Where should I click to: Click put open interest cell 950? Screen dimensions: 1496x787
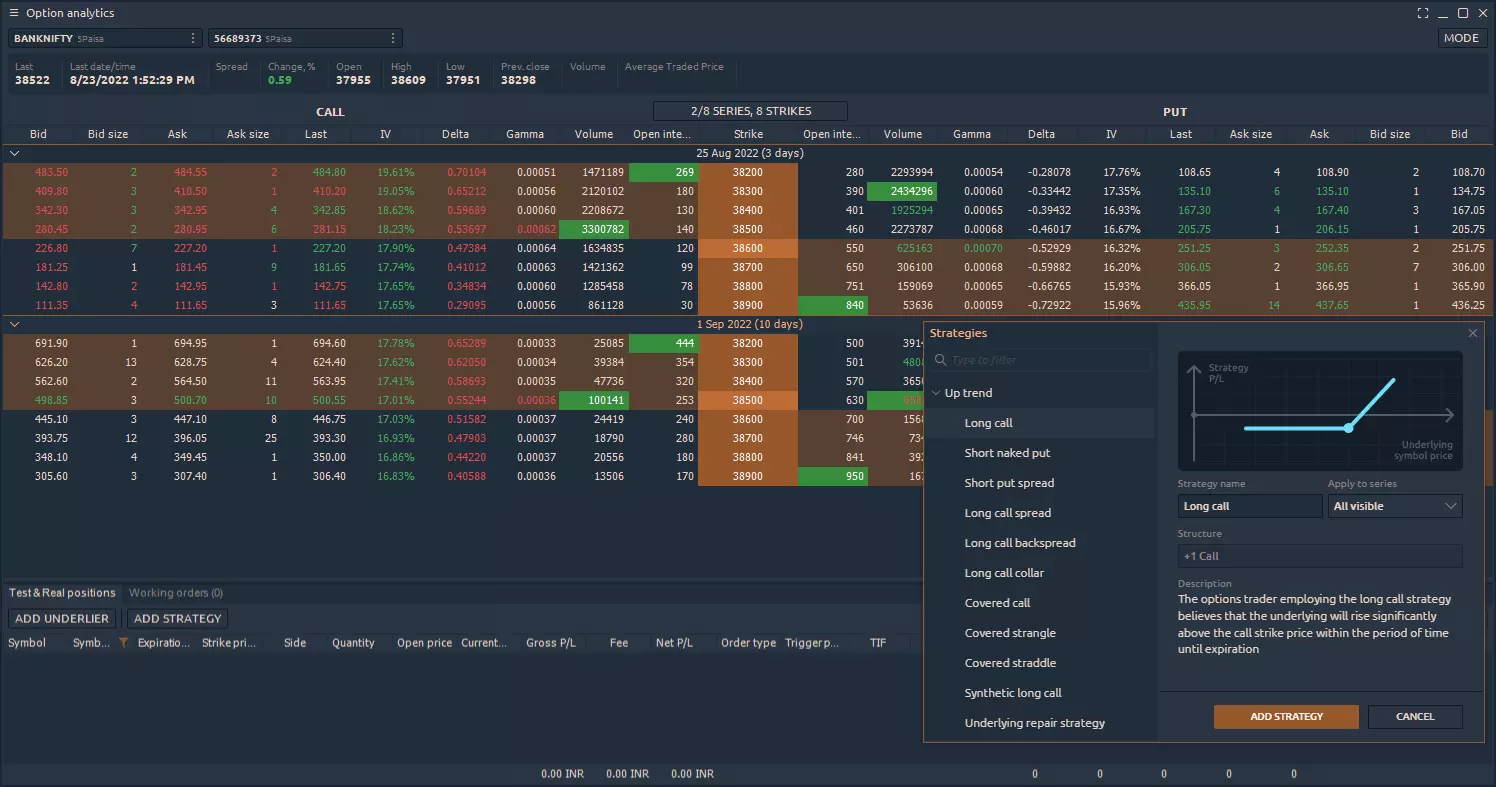tap(834, 476)
